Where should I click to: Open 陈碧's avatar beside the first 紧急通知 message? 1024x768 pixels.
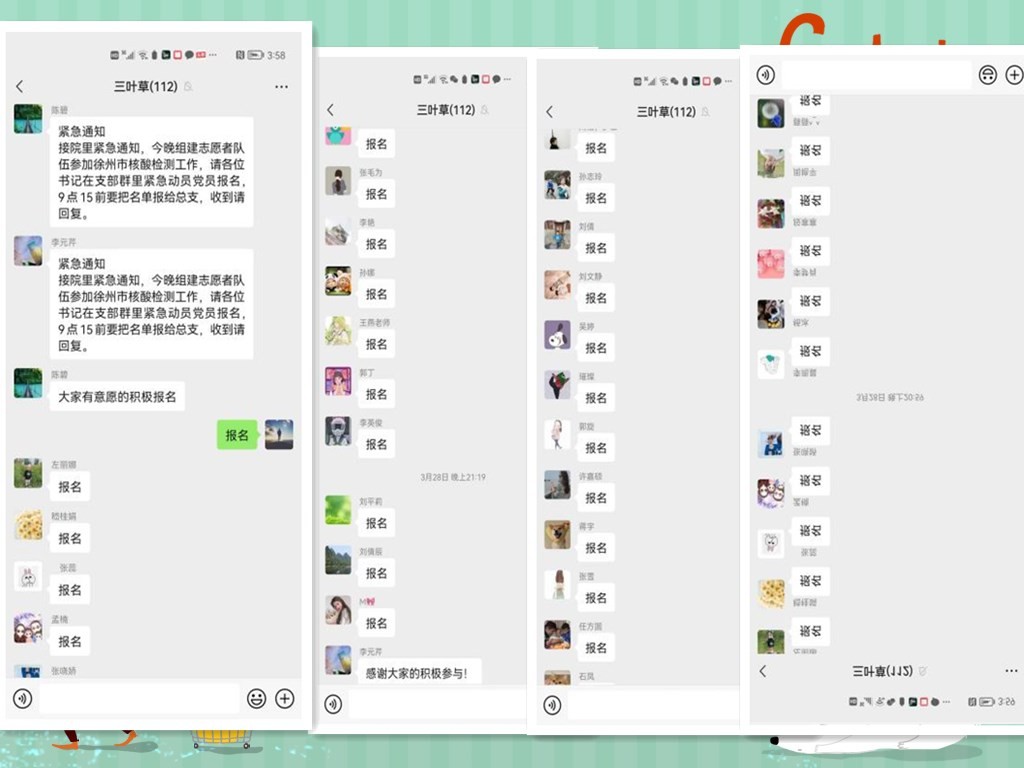tap(28, 118)
